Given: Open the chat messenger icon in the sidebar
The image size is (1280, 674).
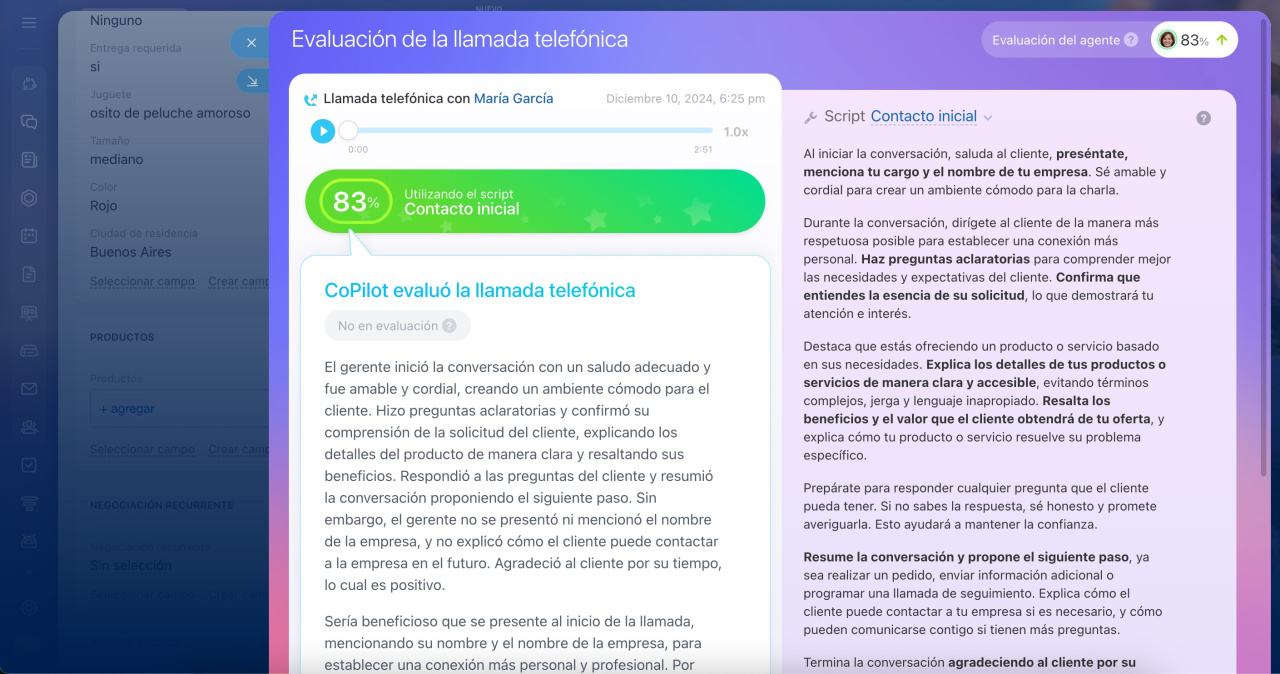Looking at the screenshot, I should click(29, 122).
